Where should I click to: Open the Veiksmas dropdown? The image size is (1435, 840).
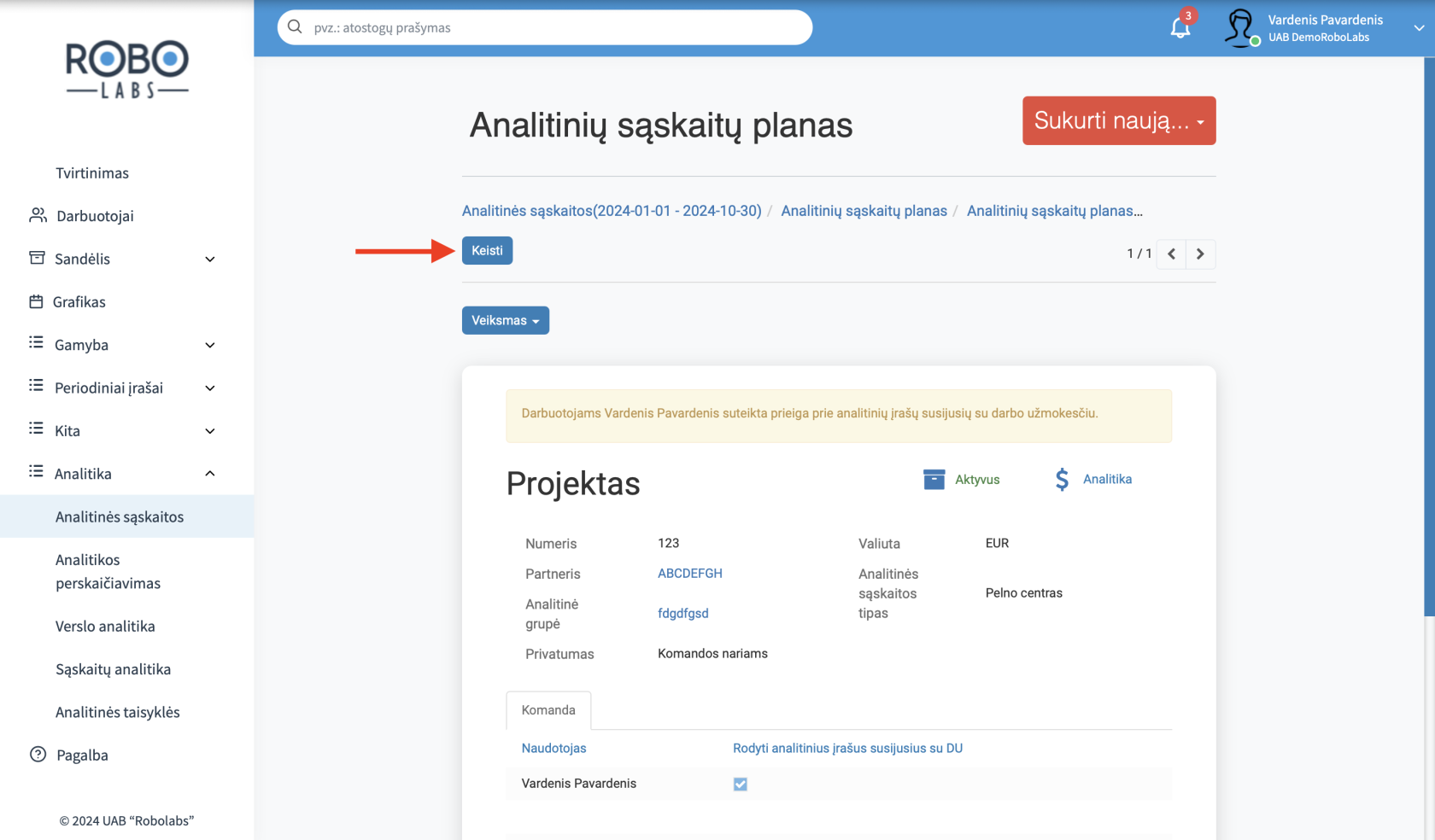[x=506, y=320]
